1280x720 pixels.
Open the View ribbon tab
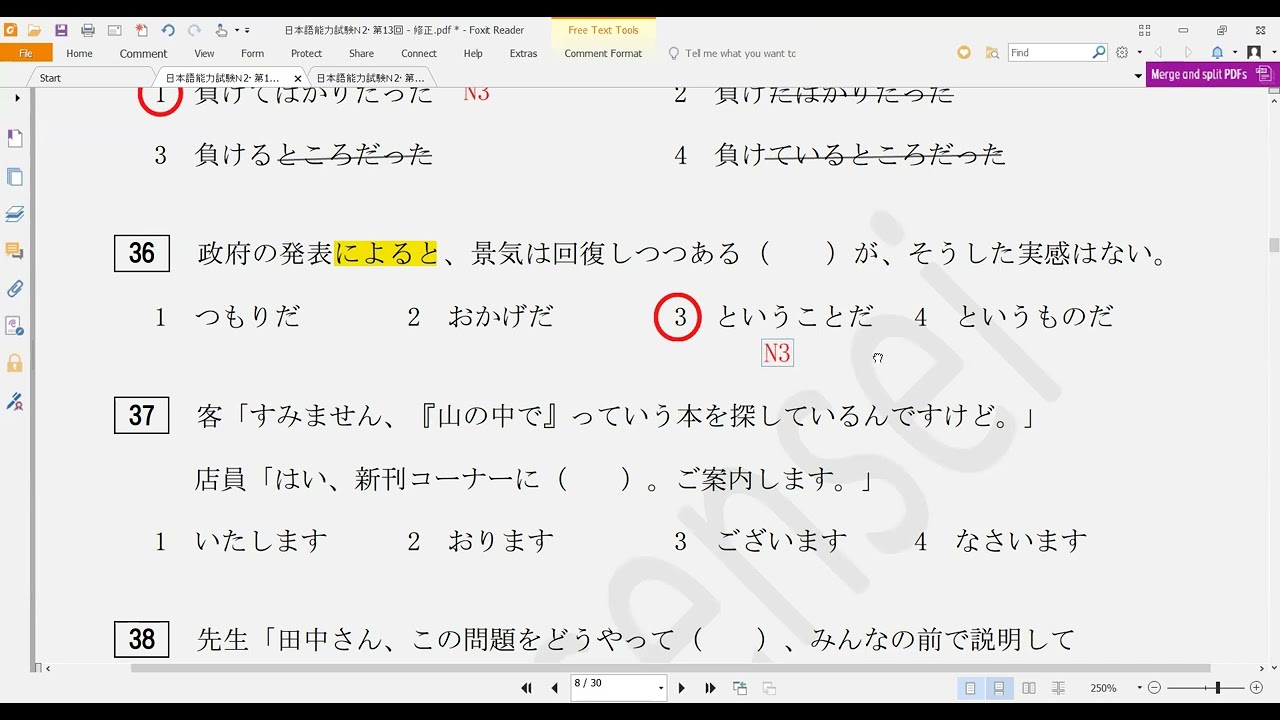coord(204,54)
